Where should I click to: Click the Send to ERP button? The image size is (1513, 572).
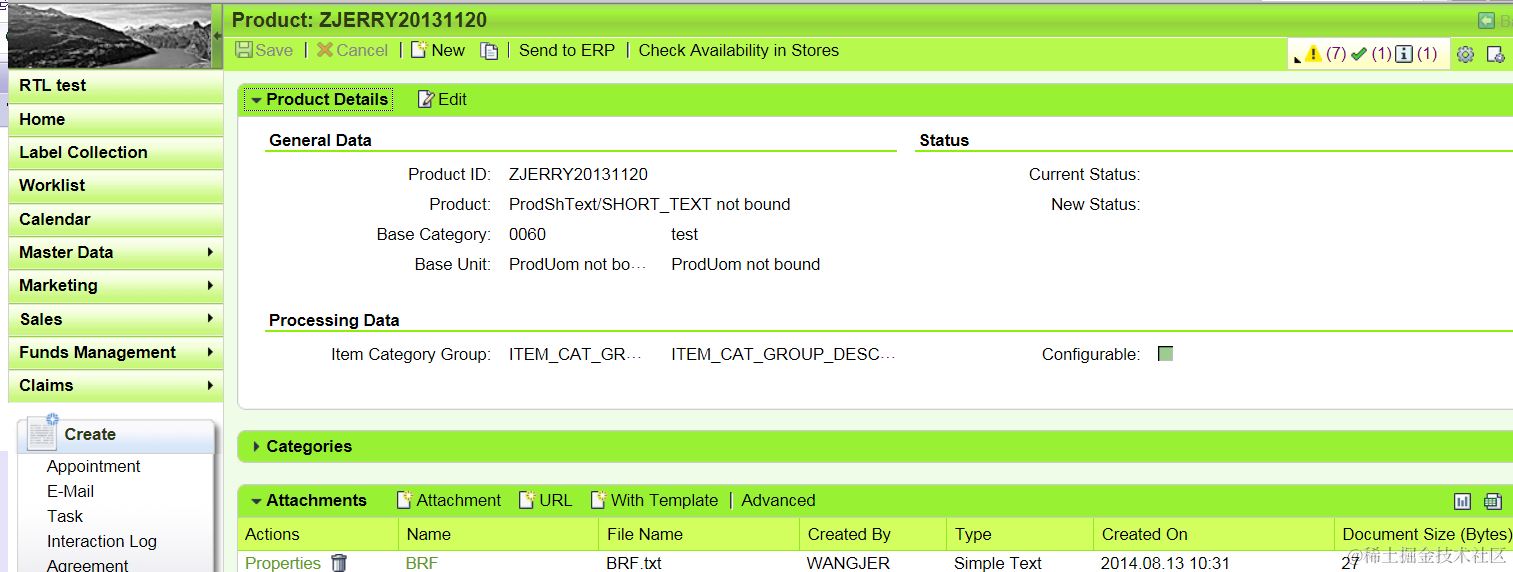tap(567, 50)
